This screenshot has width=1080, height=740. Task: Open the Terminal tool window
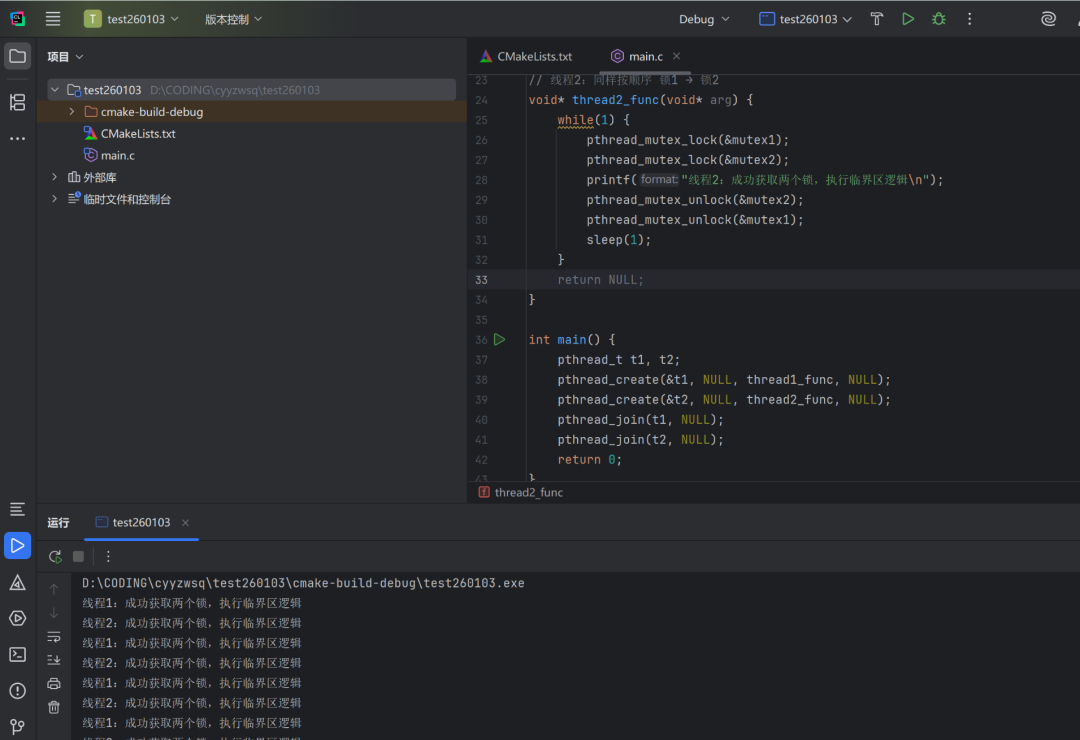[17, 654]
